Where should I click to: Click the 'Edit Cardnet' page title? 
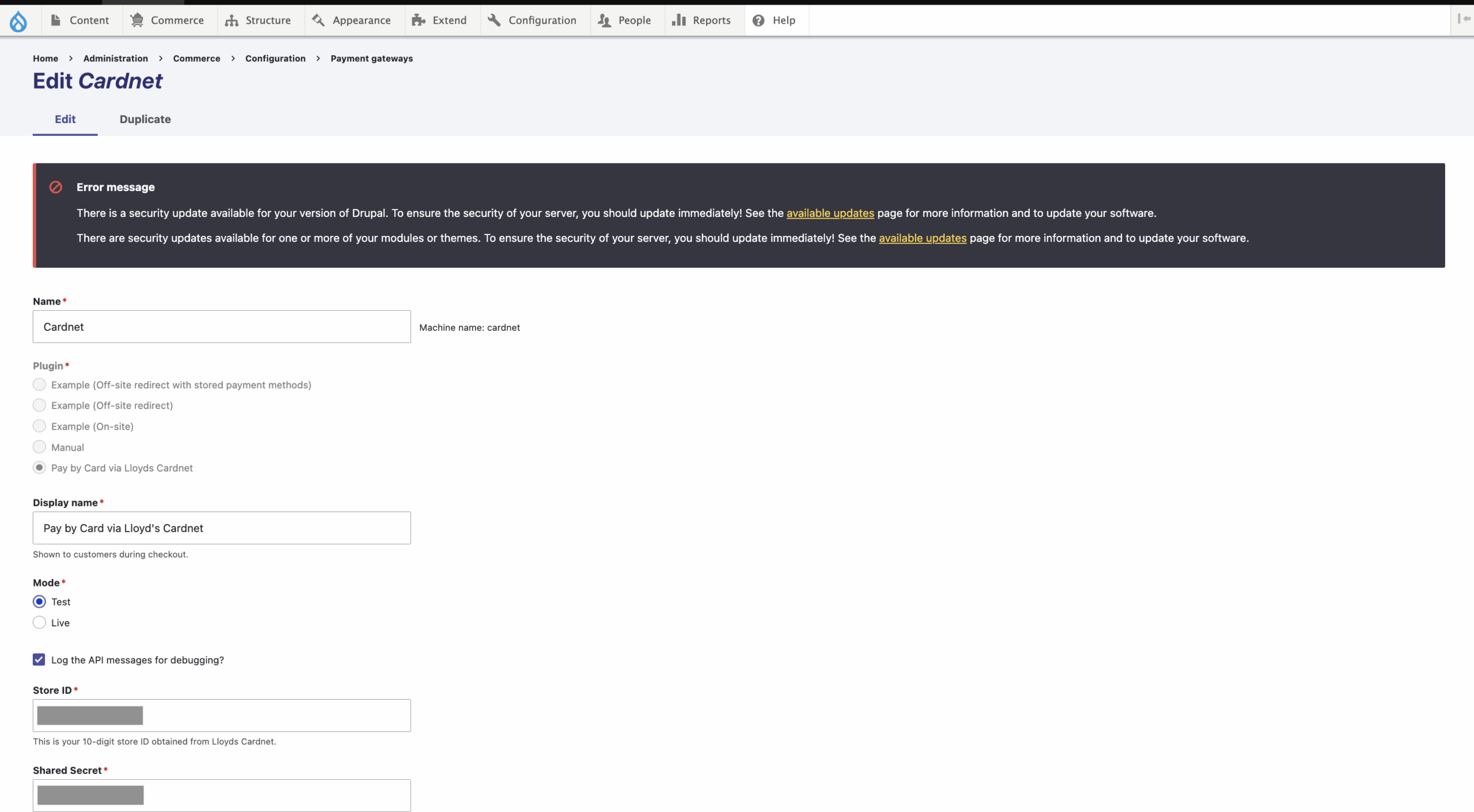tap(97, 81)
